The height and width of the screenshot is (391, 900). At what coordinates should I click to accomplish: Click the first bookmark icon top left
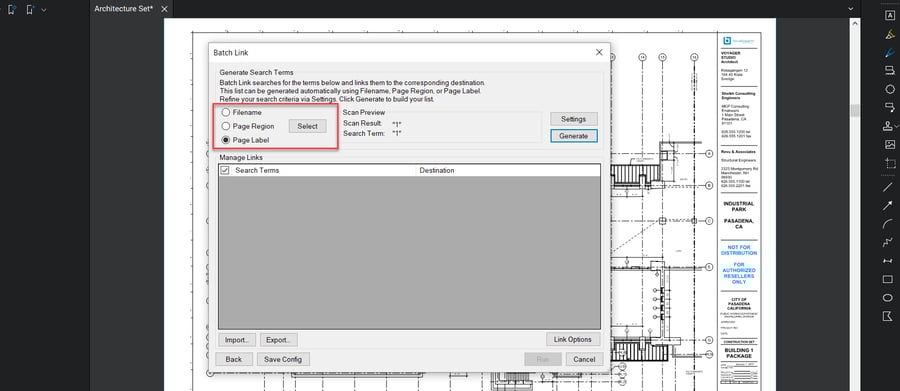(x=12, y=9)
